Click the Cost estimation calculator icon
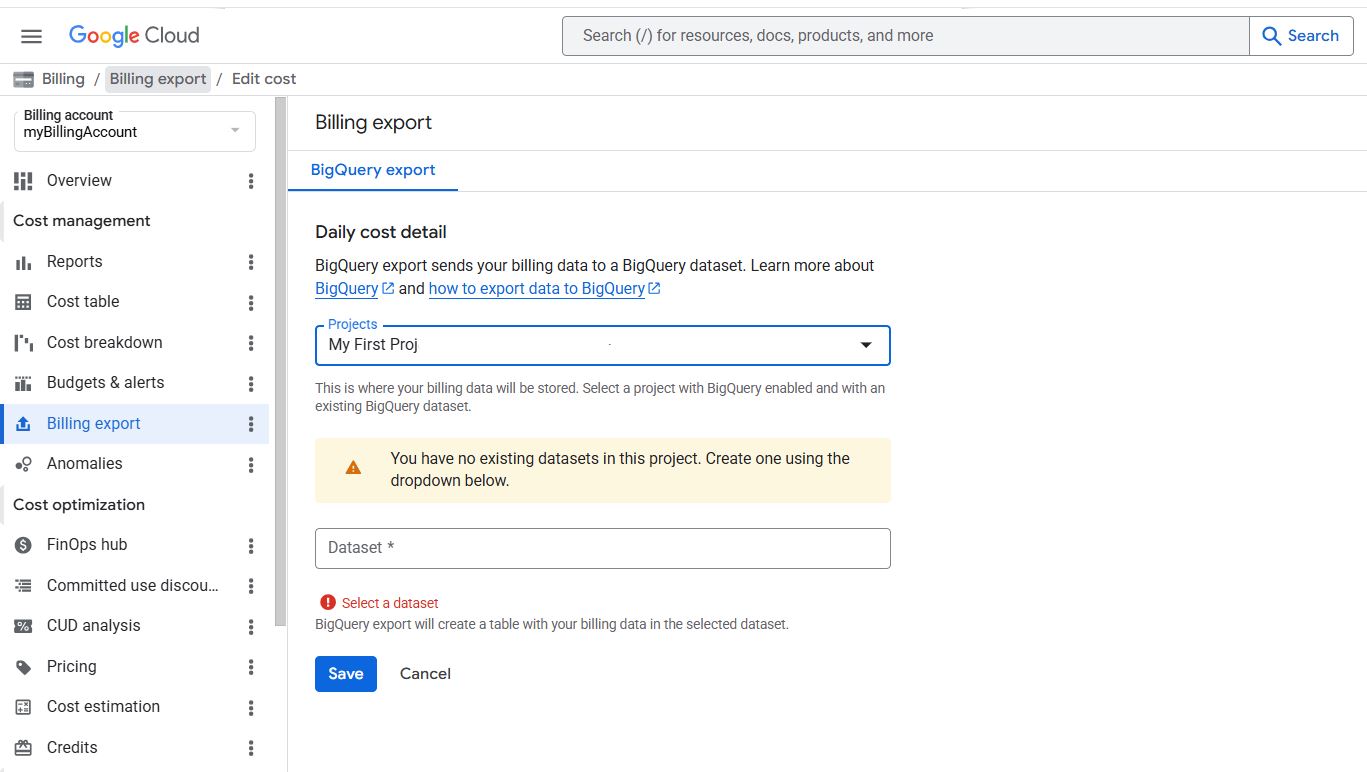Viewport: 1367px width, 772px height. (23, 707)
